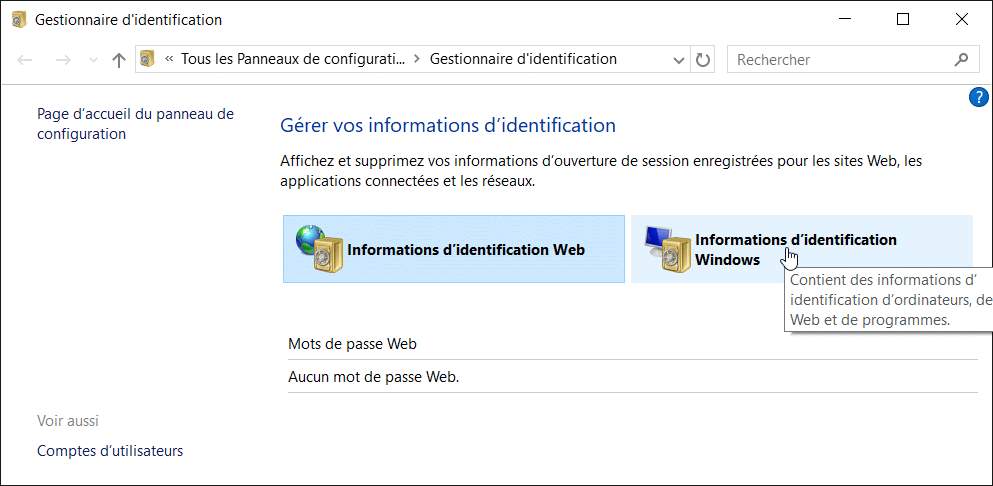This screenshot has width=993, height=486.
Task: Open Page d'accueil du panneau de configuration
Action: (136, 124)
